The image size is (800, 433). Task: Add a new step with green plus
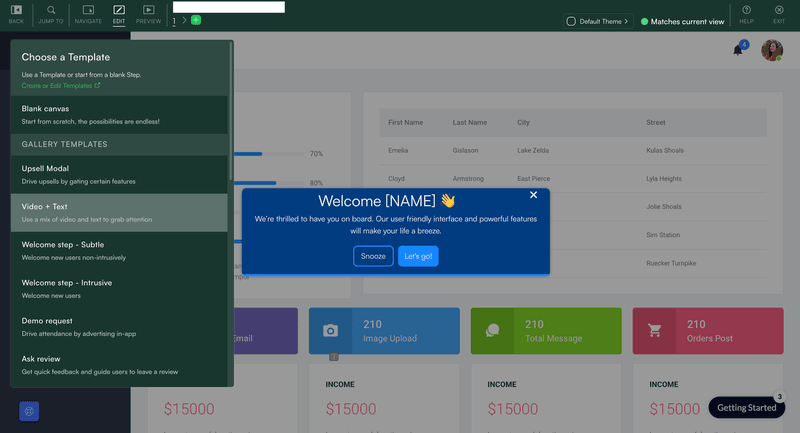point(196,20)
